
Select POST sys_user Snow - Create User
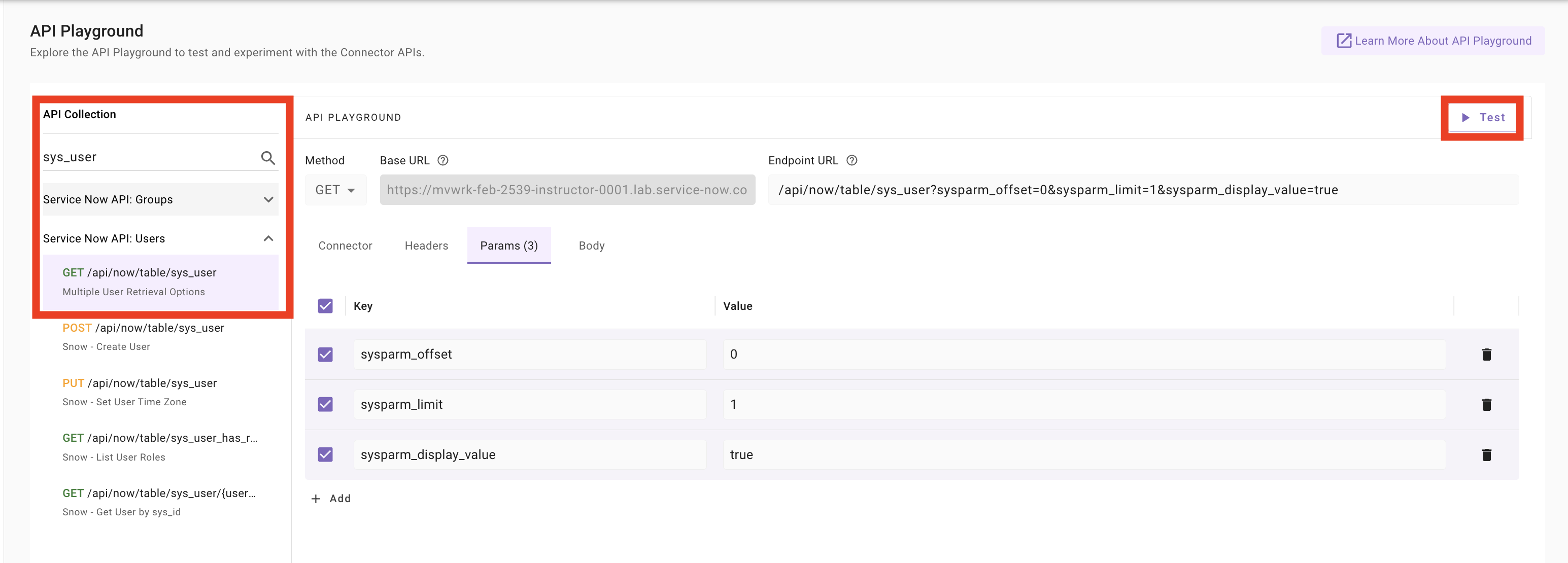(160, 337)
